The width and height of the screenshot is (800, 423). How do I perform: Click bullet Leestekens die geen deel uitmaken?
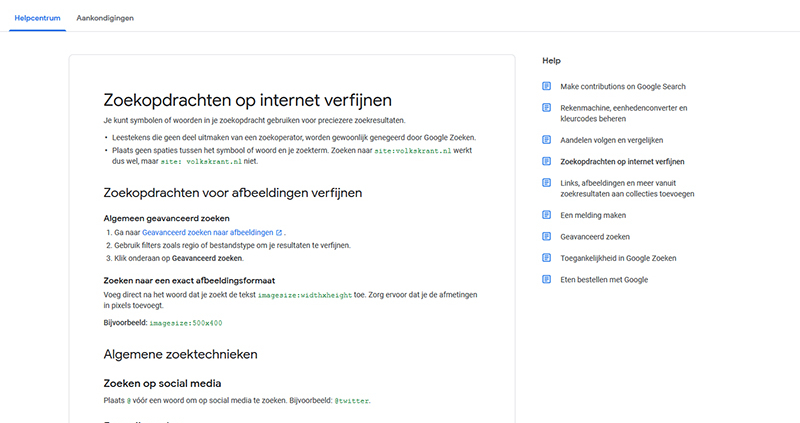pos(294,138)
